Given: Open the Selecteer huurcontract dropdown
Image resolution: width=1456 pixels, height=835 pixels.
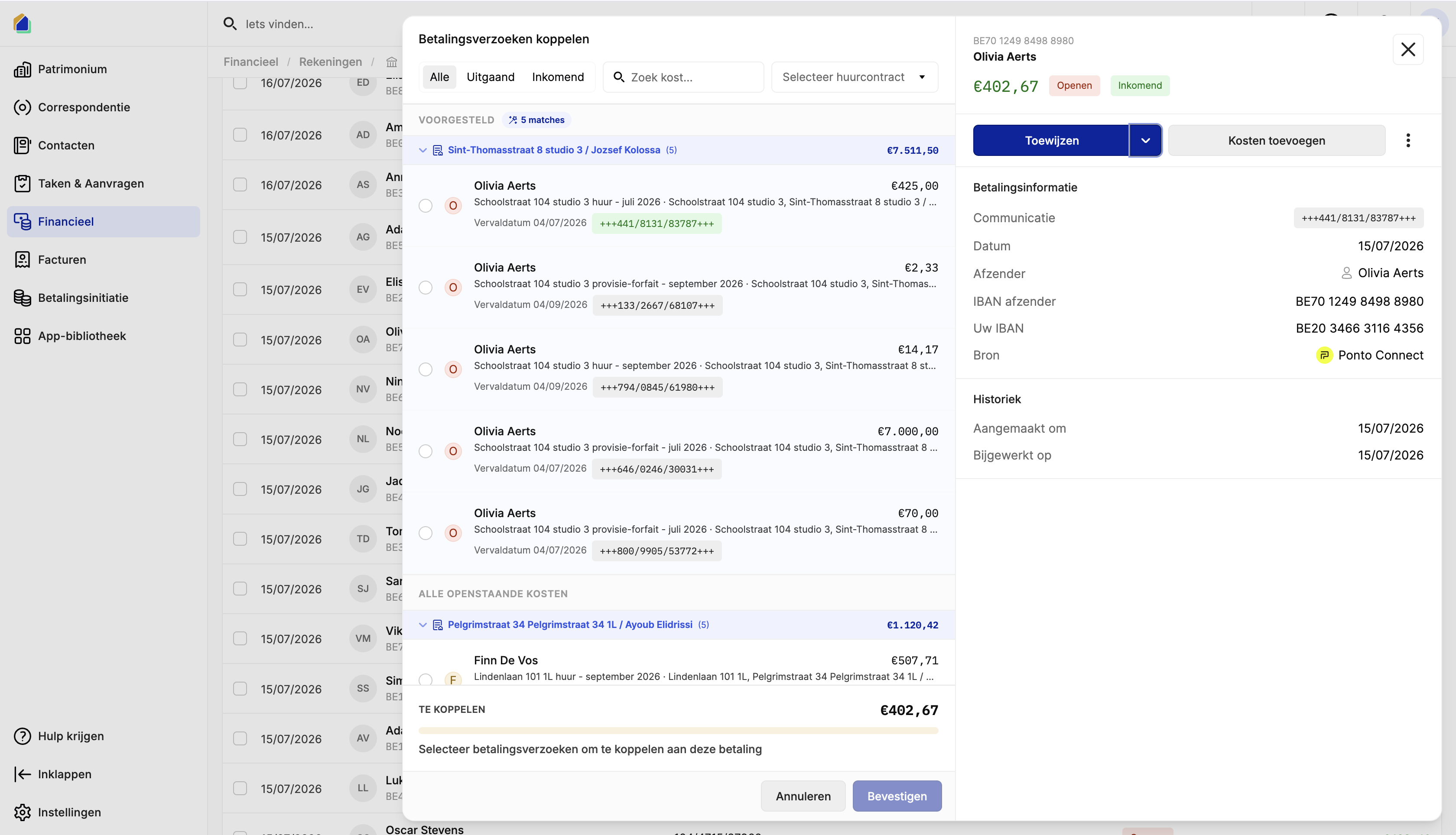Looking at the screenshot, I should point(854,77).
